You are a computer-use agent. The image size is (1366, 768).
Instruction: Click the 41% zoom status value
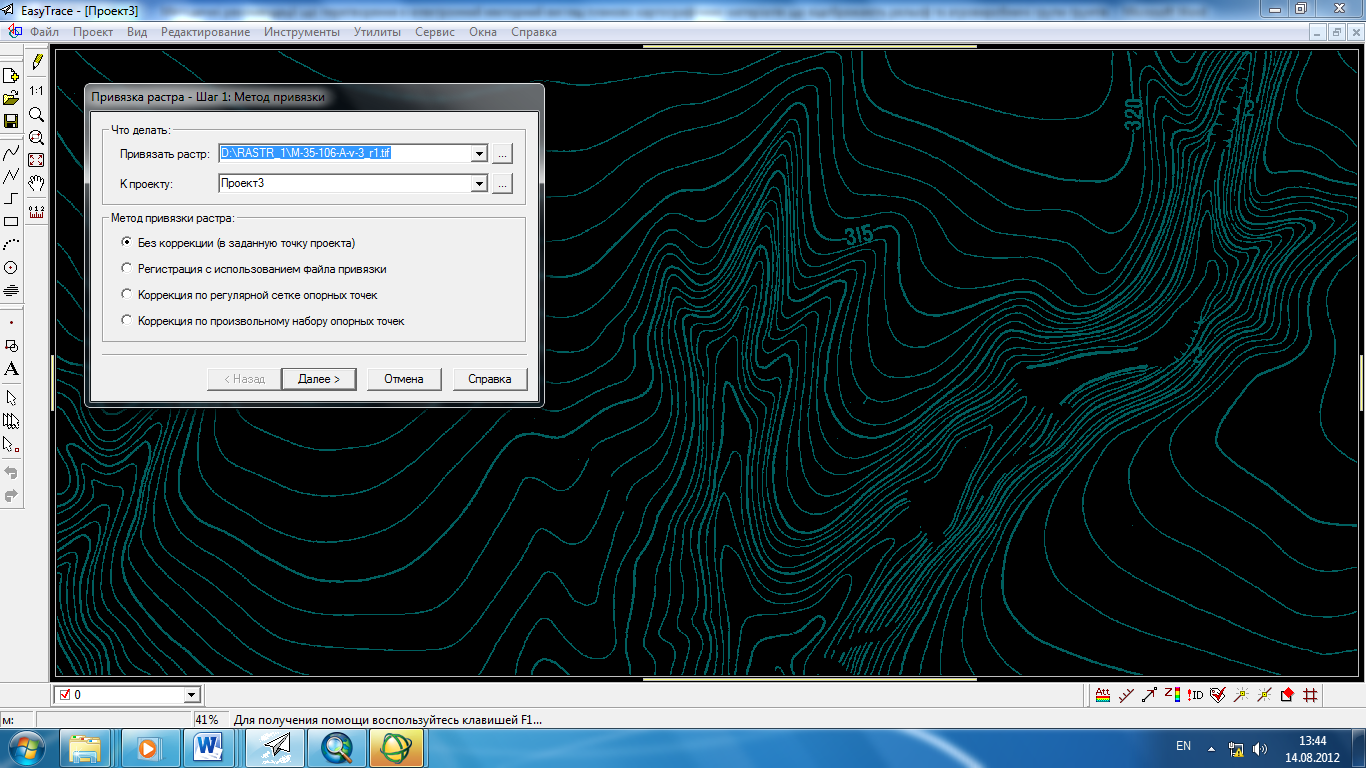pyautogui.click(x=207, y=720)
